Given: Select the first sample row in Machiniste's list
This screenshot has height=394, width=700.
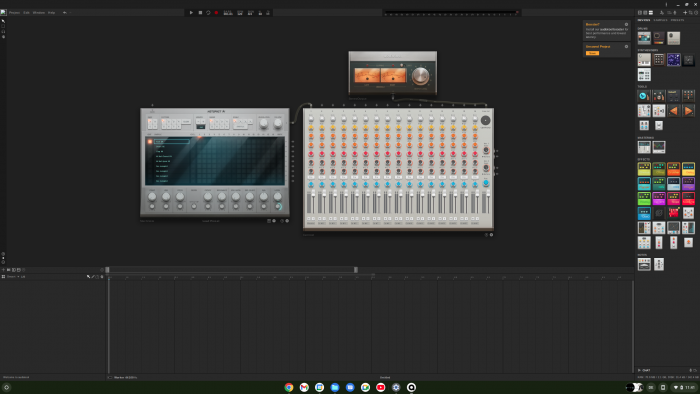Looking at the screenshot, I should 172,141.
